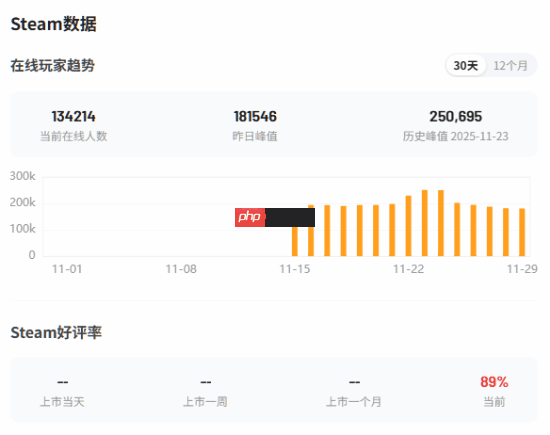The image size is (550, 435).
Task: Click the 历史峰值 2025-11-23 label
Action: 456,136
